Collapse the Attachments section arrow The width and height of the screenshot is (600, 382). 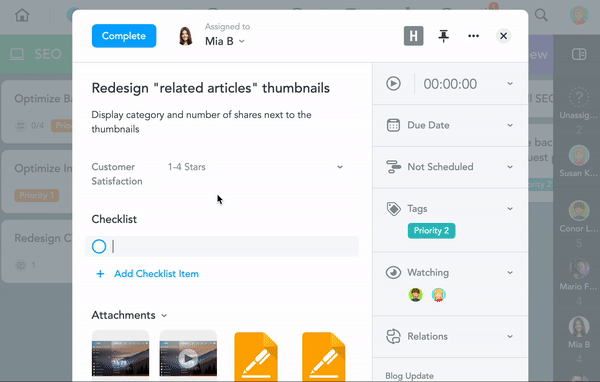coord(164,315)
